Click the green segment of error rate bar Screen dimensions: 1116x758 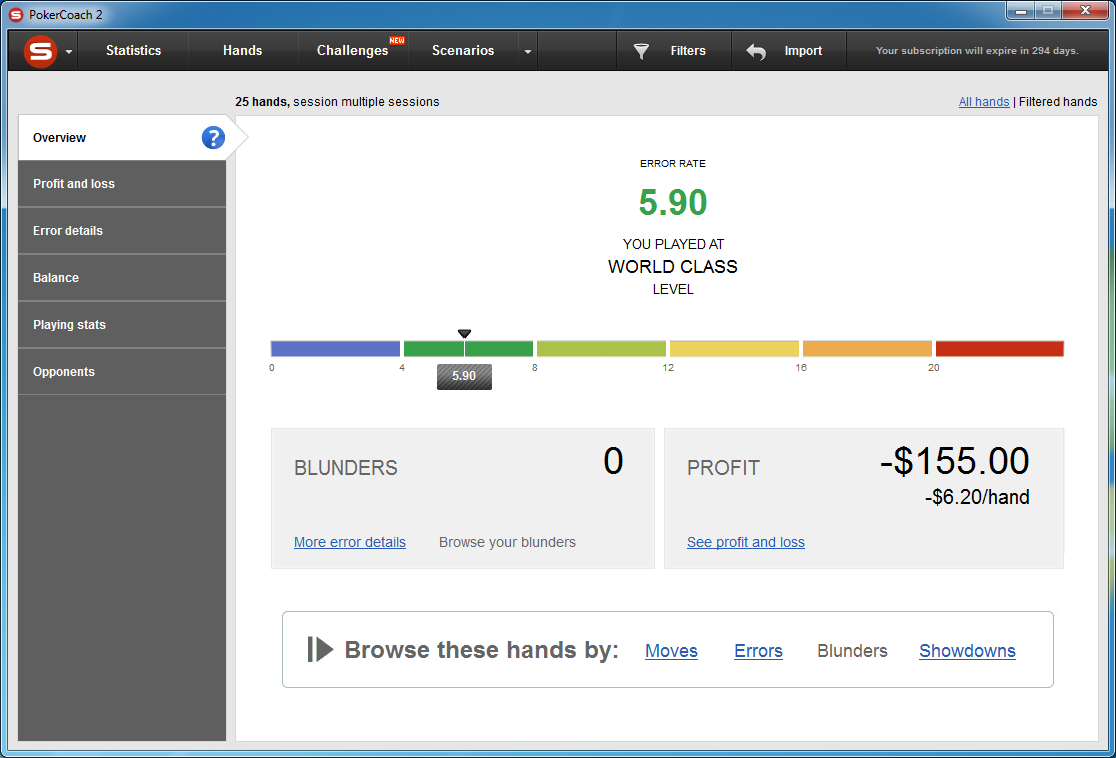click(x=468, y=349)
